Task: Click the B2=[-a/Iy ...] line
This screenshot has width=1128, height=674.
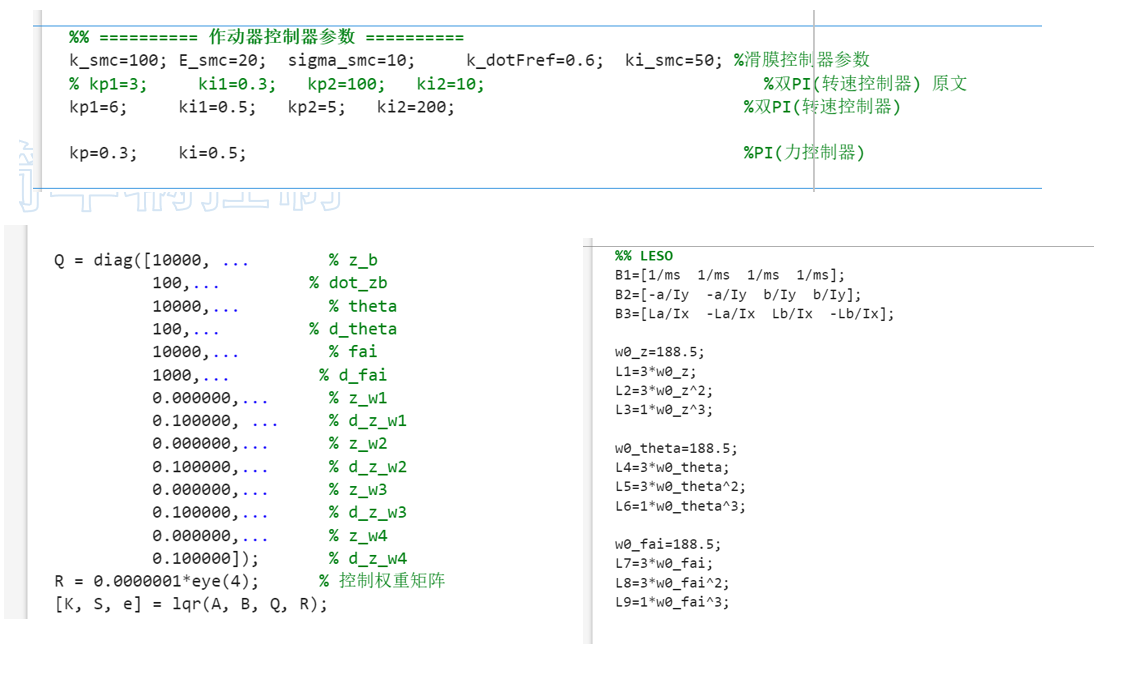Action: [738, 295]
